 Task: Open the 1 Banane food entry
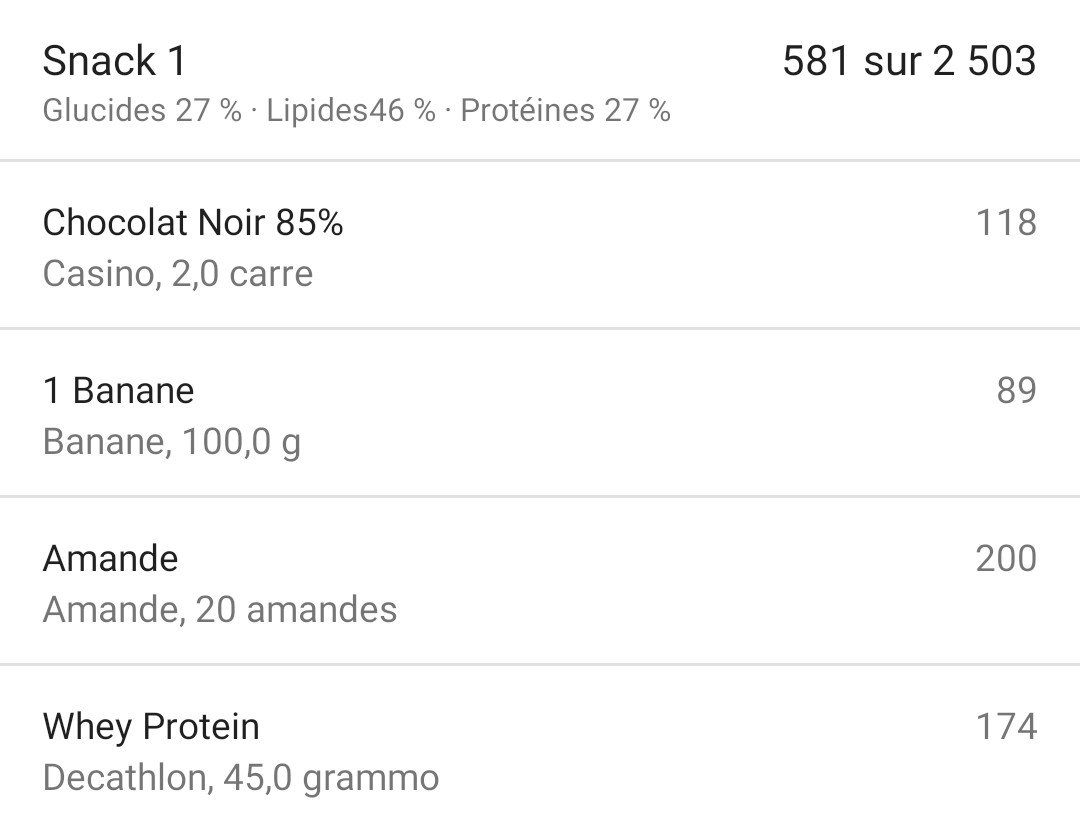point(118,390)
